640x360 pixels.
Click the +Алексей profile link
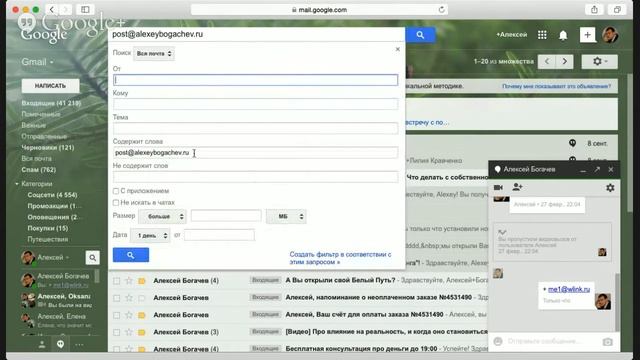pyautogui.click(x=511, y=35)
